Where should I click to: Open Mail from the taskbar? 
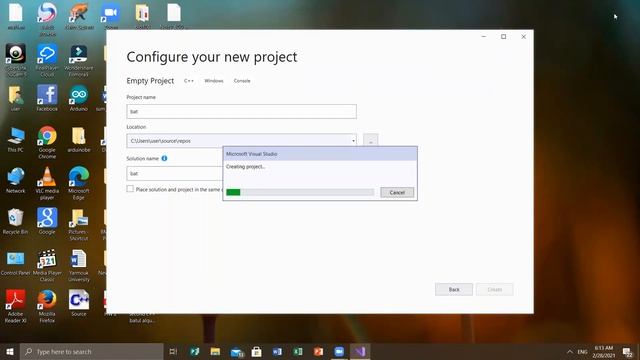coord(236,351)
